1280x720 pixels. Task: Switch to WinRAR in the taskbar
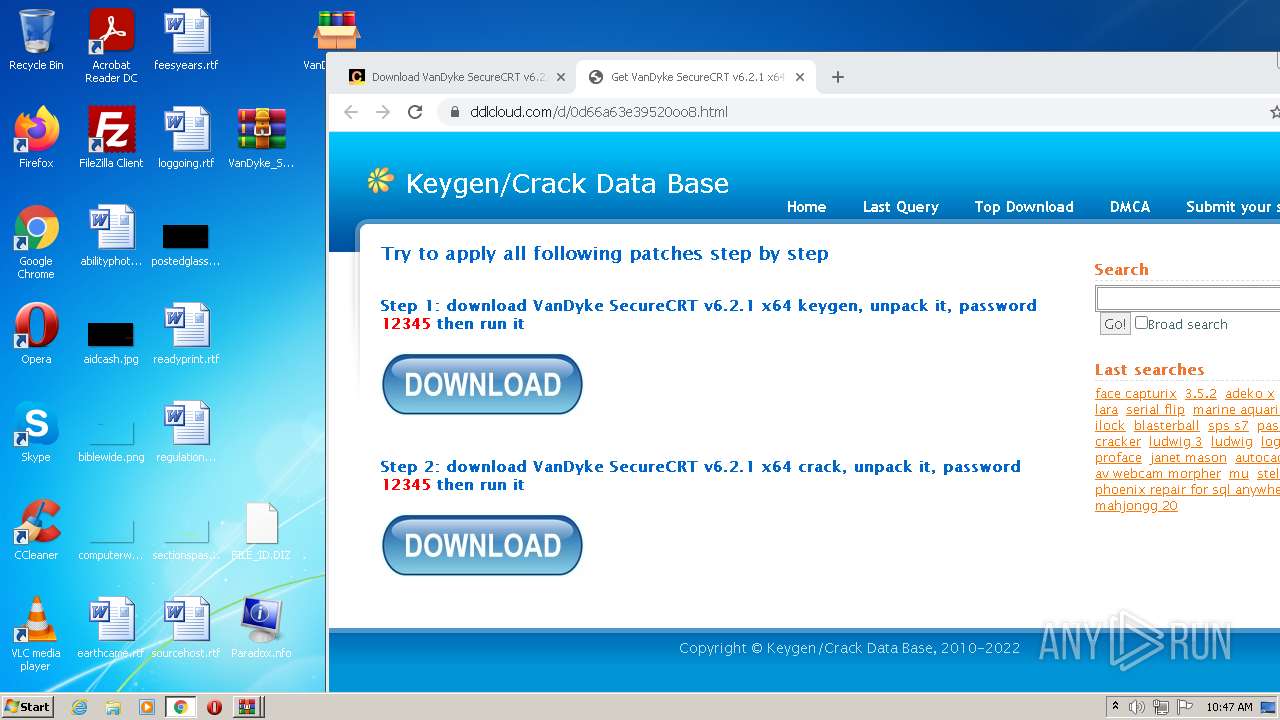(x=246, y=707)
